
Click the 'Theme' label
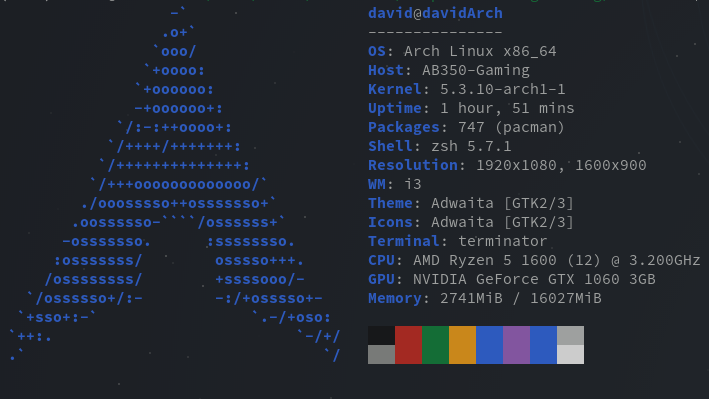pyautogui.click(x=390, y=203)
